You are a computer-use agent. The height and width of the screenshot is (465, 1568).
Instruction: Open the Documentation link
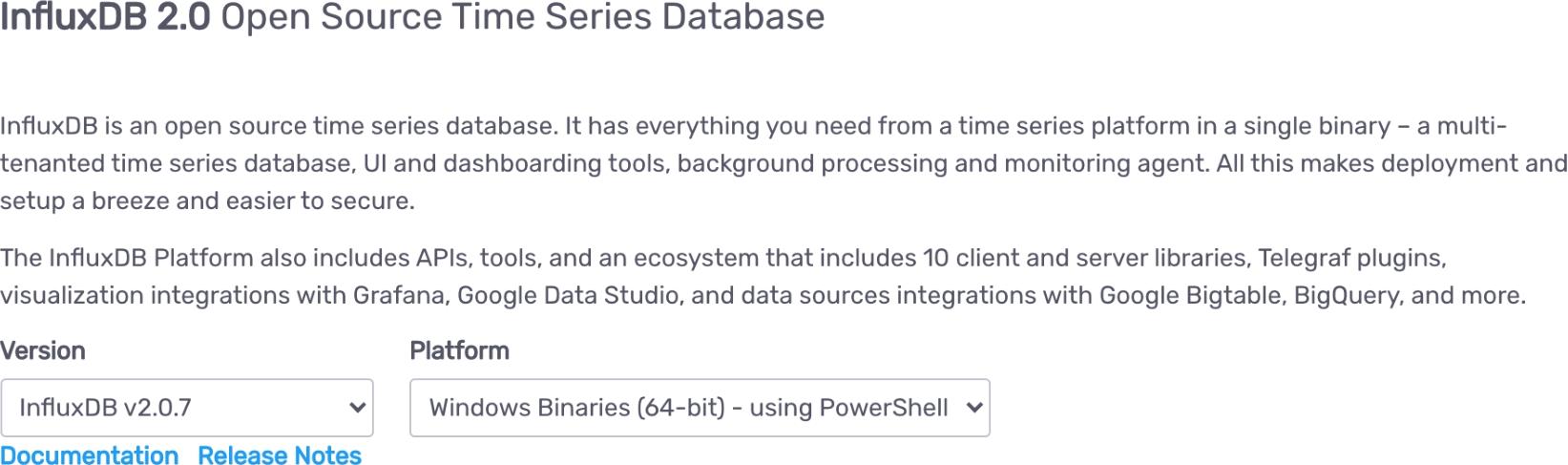[x=90, y=455]
